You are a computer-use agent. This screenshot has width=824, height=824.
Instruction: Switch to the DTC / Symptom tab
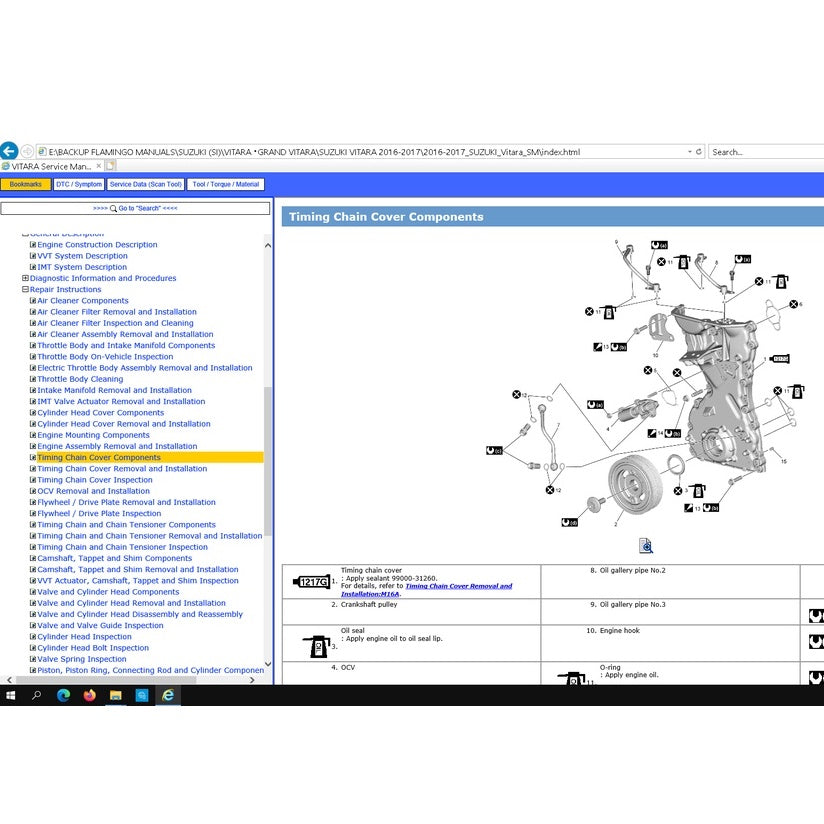[x=78, y=184]
